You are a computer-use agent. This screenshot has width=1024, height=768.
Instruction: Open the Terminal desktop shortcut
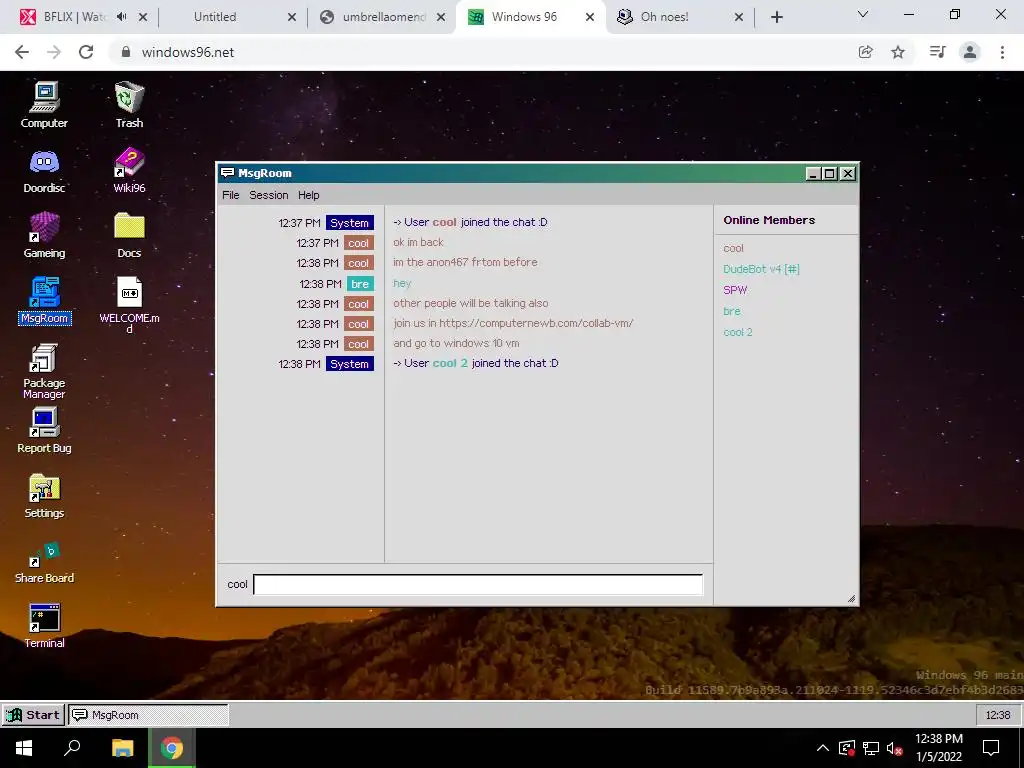pyautogui.click(x=44, y=626)
